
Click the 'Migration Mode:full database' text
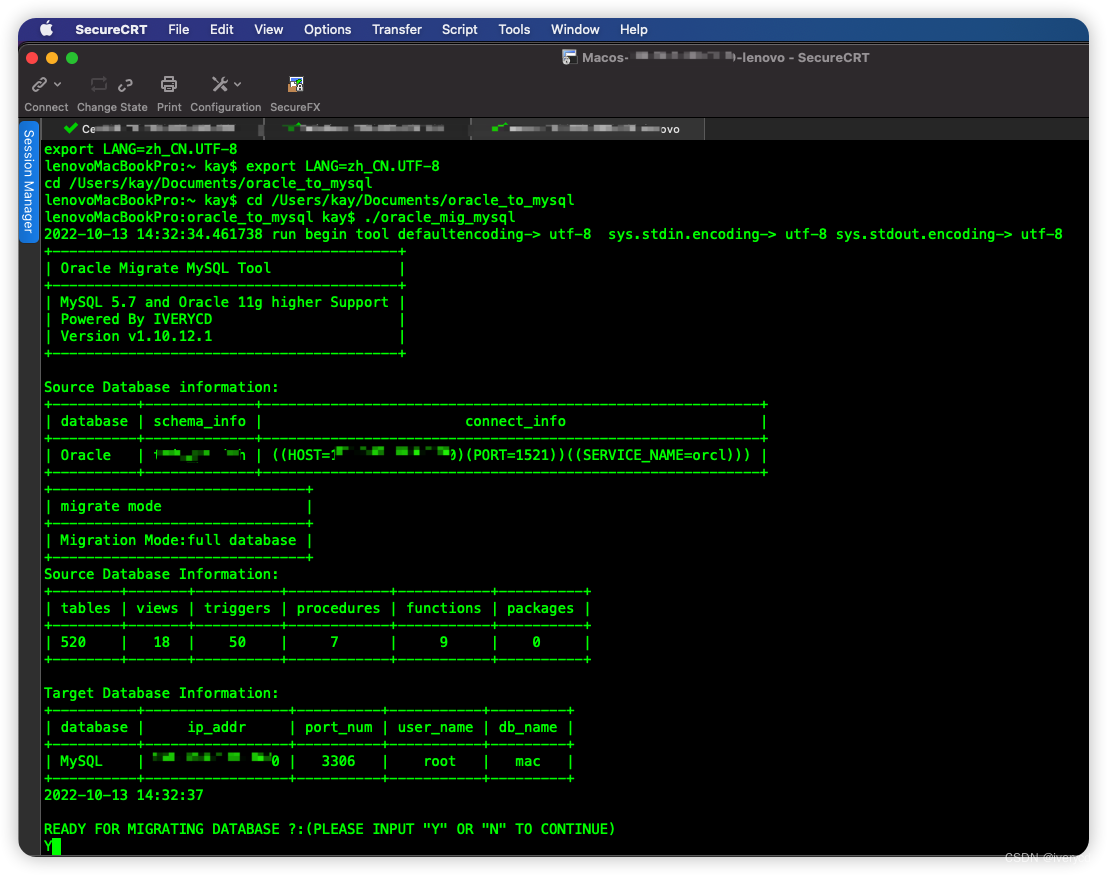pos(178,540)
